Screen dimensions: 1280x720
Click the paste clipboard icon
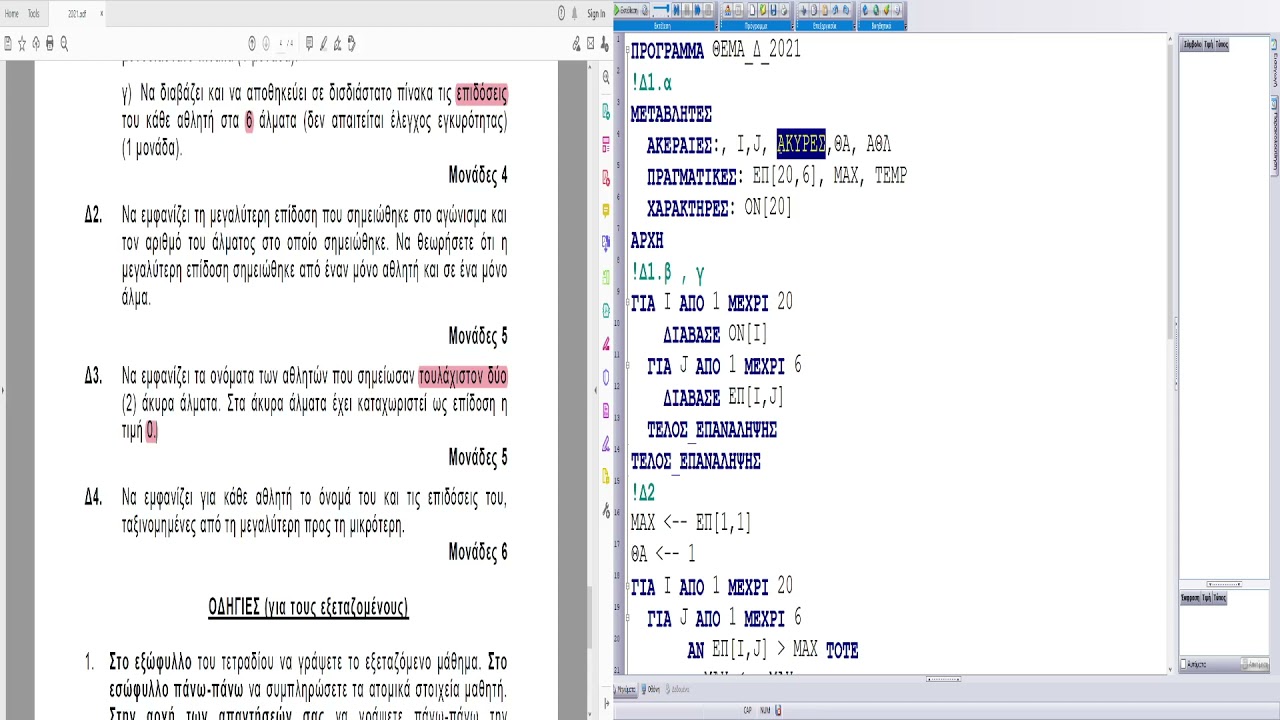(x=824, y=10)
